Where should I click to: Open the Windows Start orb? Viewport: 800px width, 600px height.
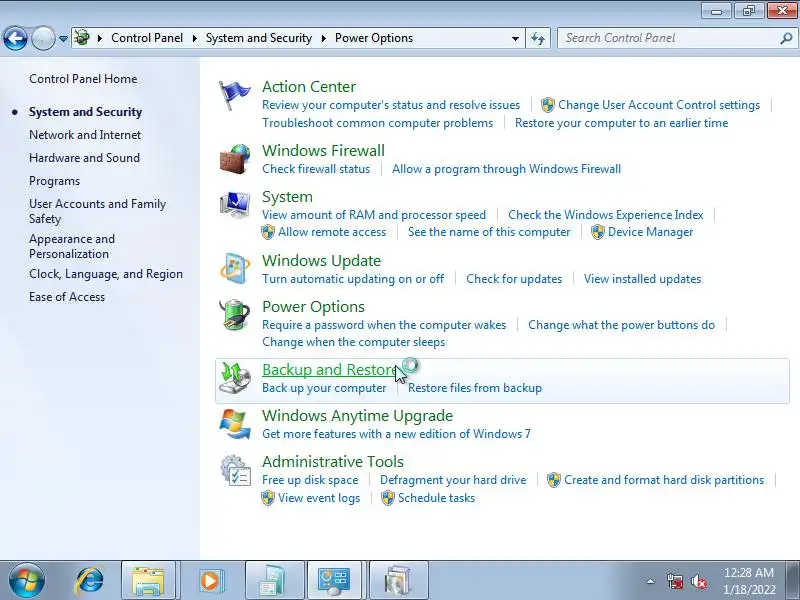pyautogui.click(x=27, y=581)
